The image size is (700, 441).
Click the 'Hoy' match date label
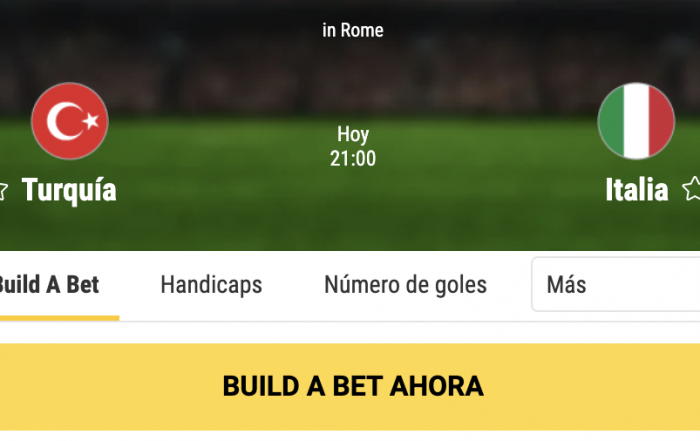tap(353, 134)
